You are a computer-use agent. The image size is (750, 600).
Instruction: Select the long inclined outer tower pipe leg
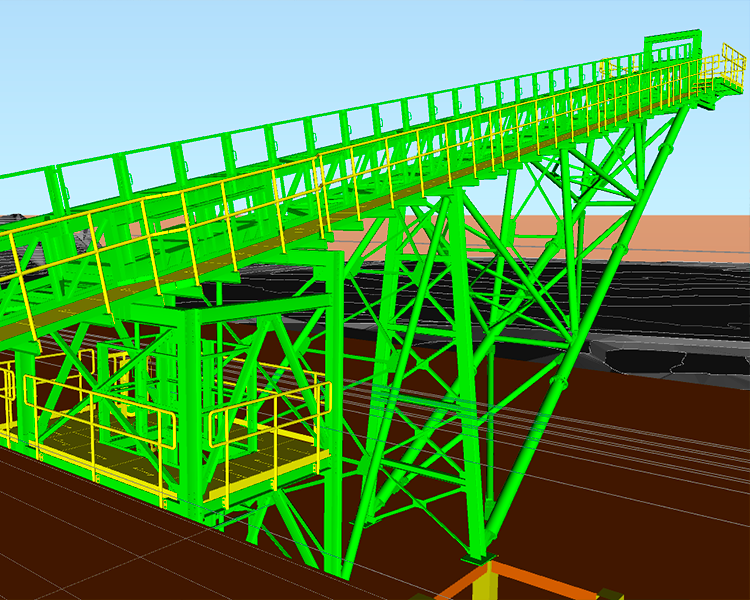[586, 321]
